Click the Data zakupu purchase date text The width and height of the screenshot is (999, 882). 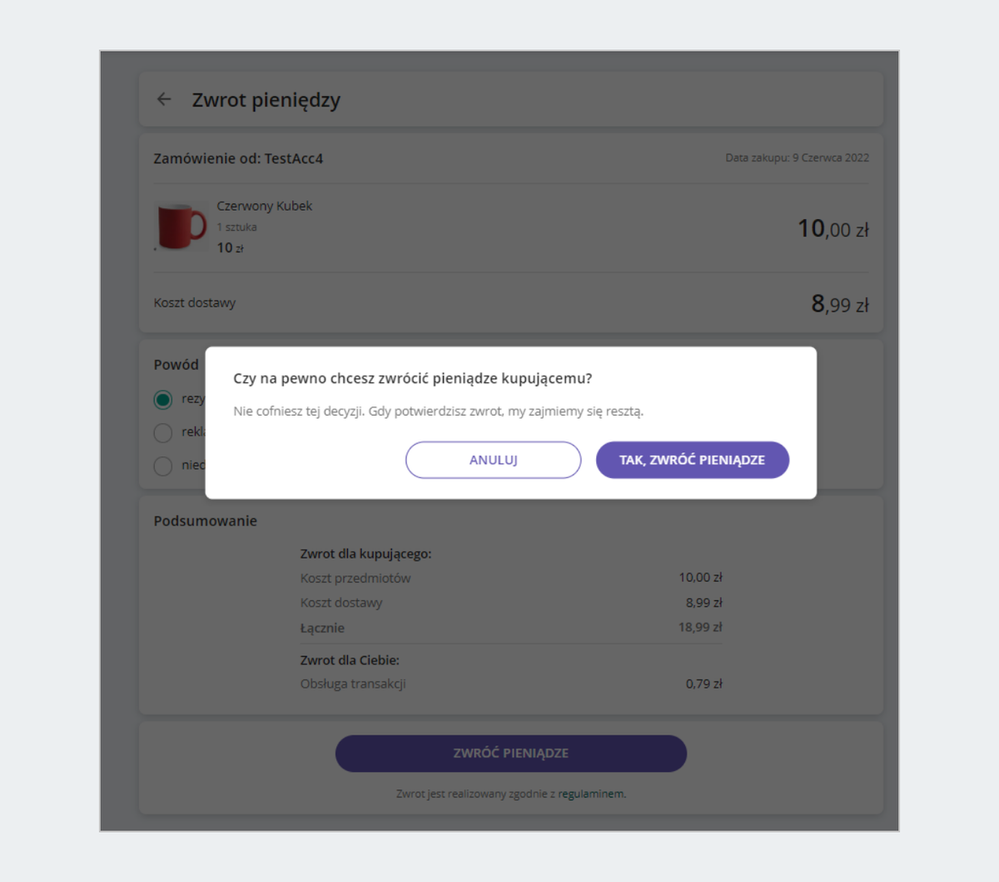797,158
